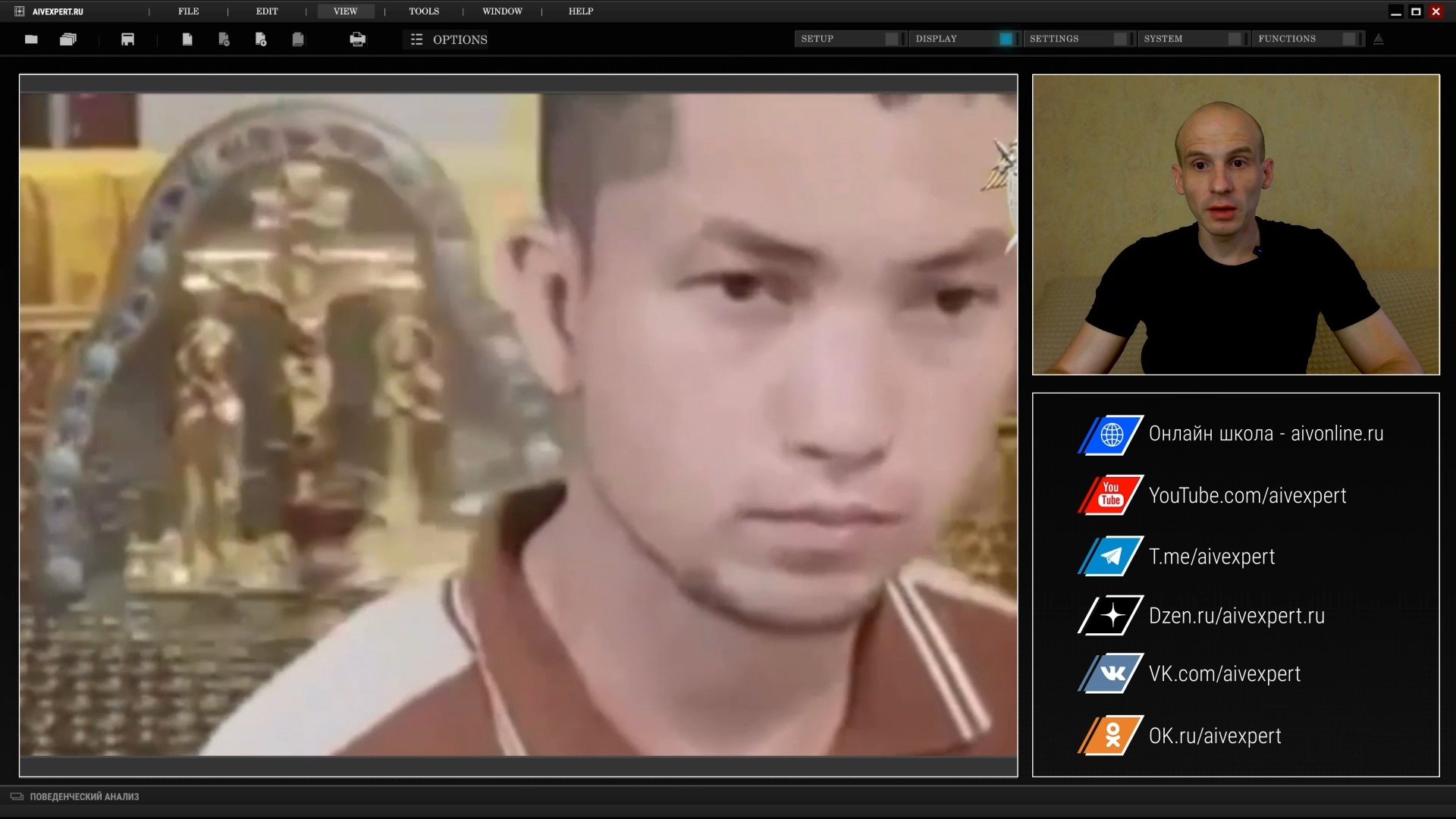Screen dimensions: 1456x819
Task: Open the FILE menu
Action: 188,11
